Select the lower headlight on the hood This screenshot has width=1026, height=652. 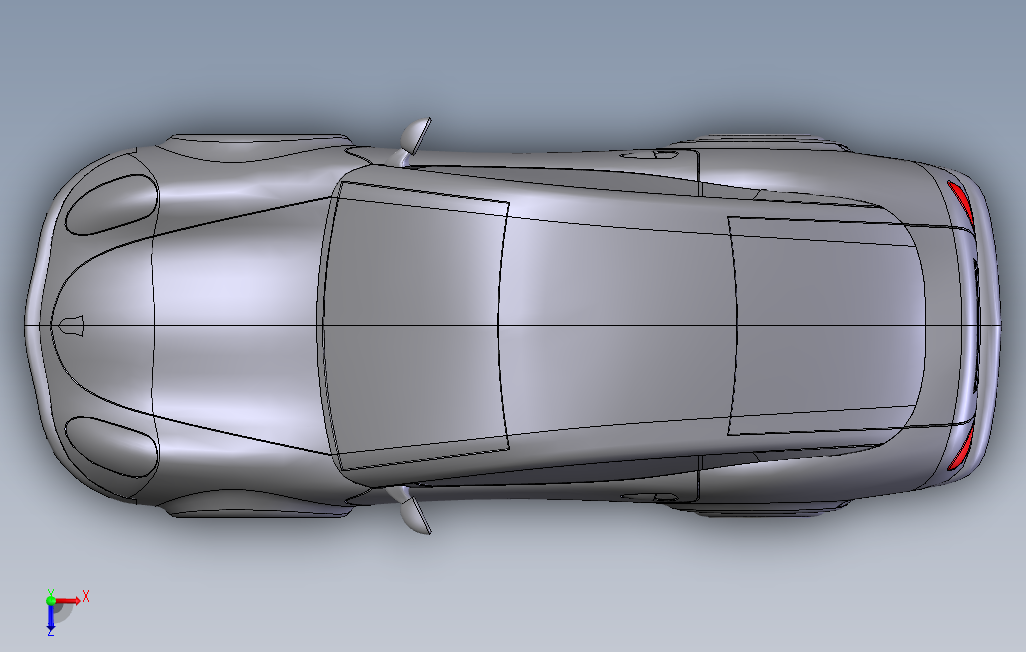pos(112,447)
